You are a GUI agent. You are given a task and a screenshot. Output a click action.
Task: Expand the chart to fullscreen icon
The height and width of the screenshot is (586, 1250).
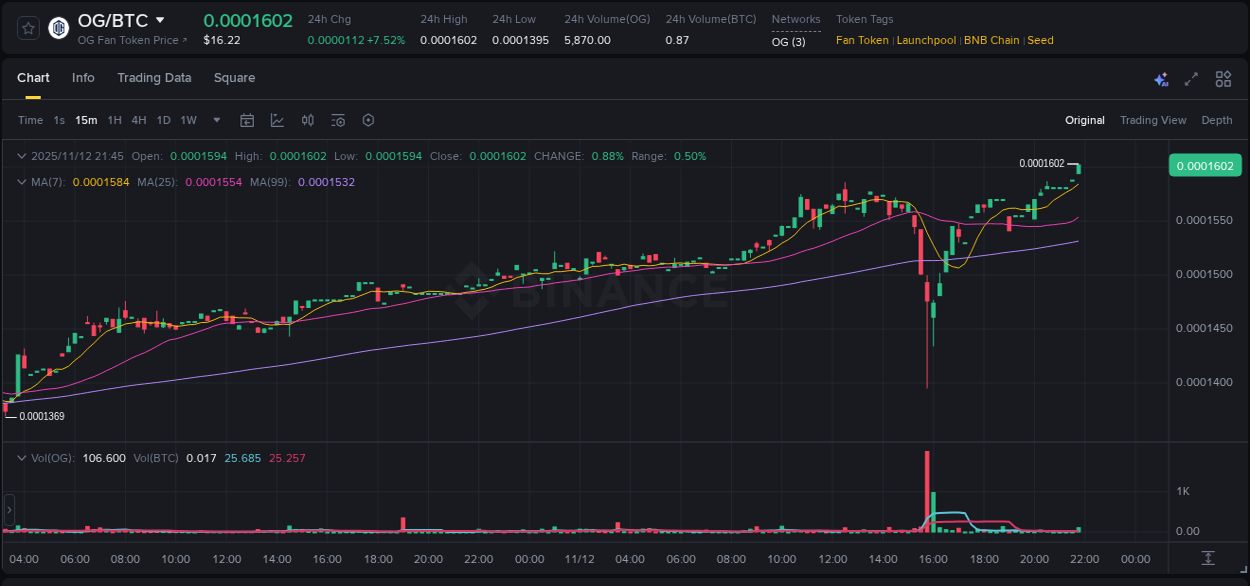(1191, 78)
